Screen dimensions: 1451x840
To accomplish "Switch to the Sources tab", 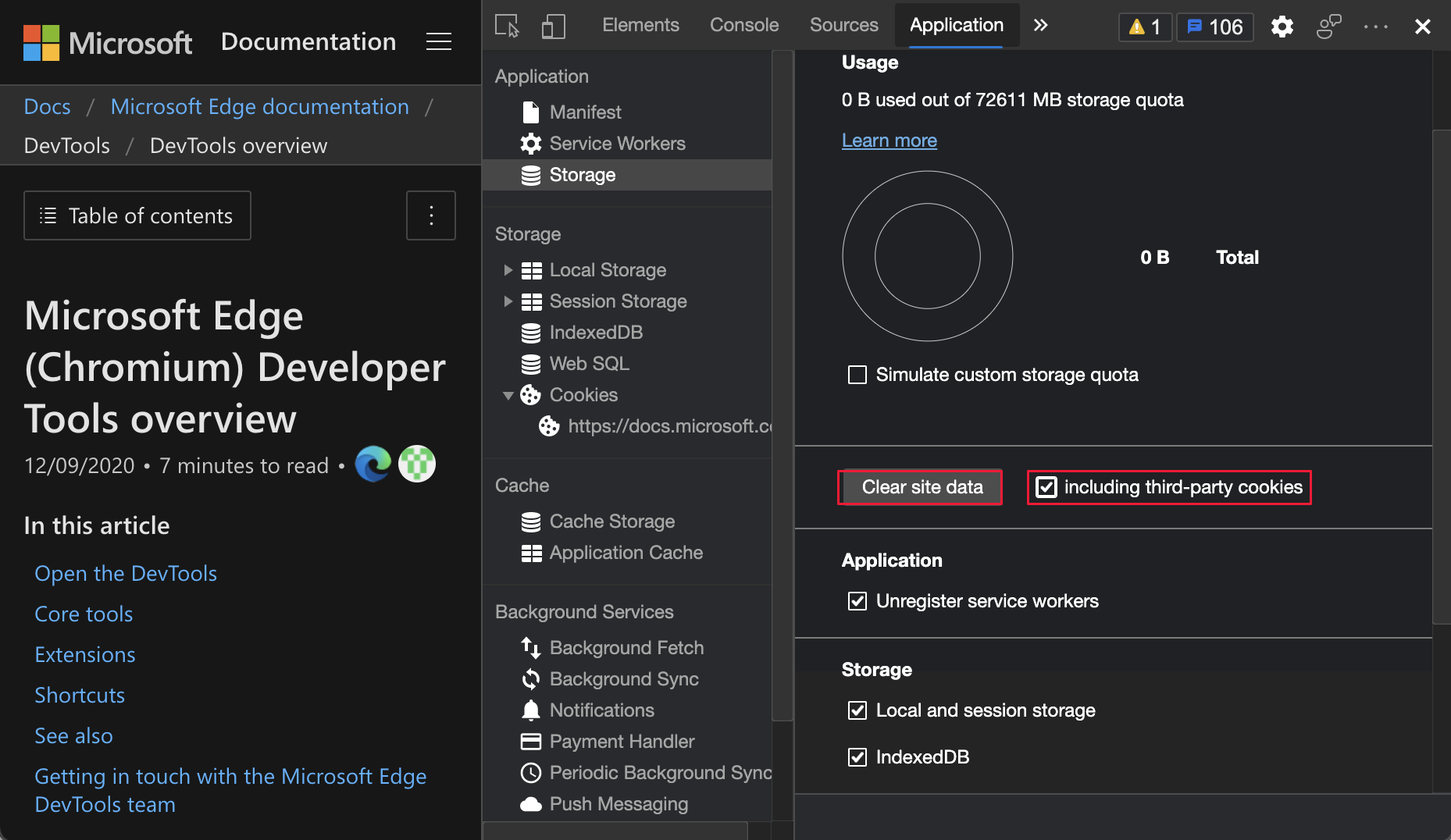I will [x=843, y=25].
